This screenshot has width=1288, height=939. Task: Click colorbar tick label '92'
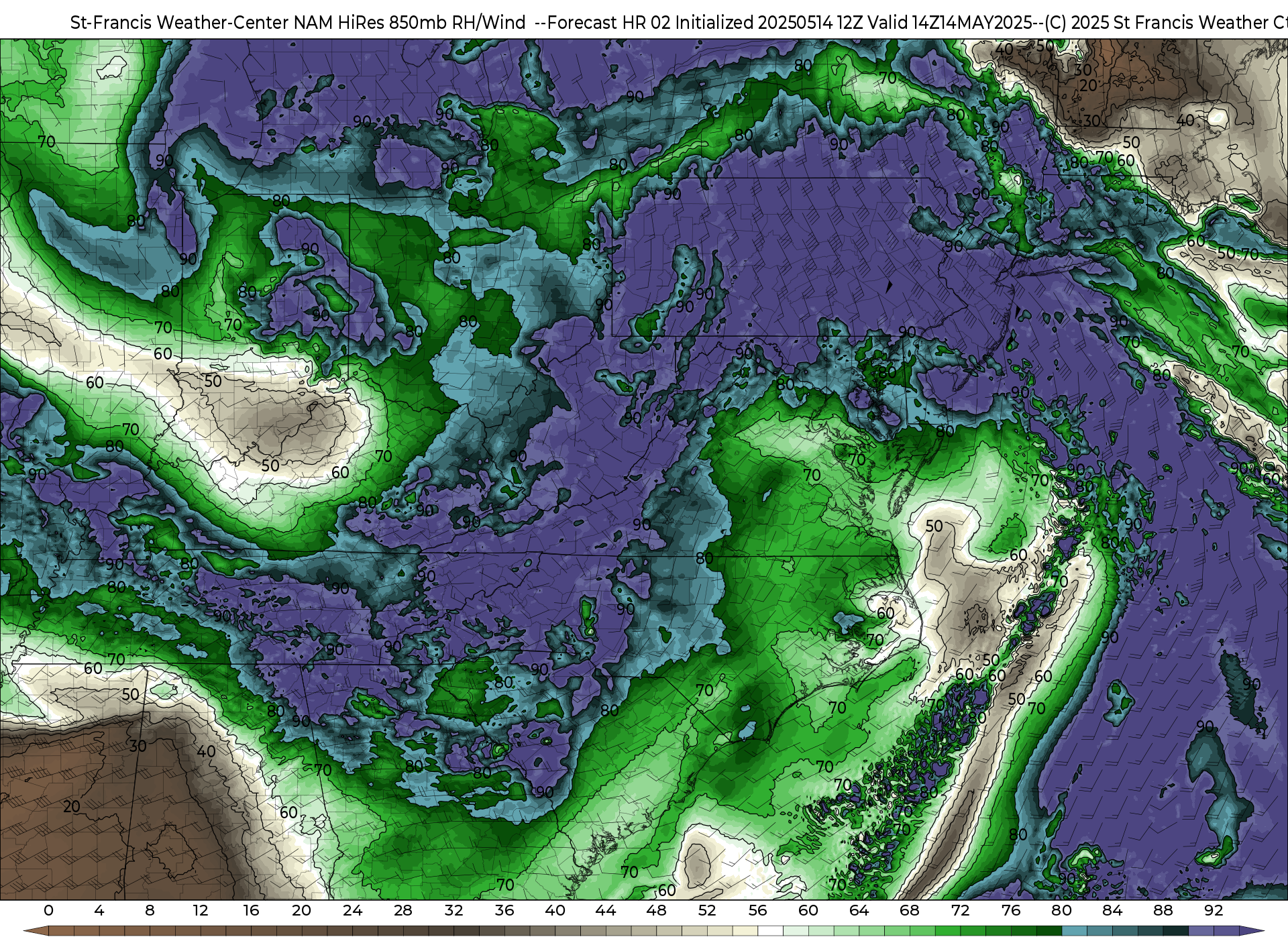[x=1214, y=910]
